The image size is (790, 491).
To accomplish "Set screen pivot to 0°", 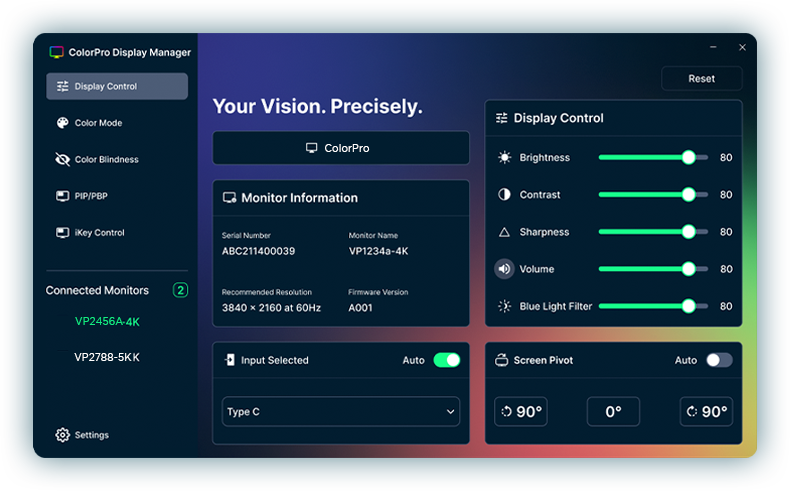I will [x=613, y=411].
